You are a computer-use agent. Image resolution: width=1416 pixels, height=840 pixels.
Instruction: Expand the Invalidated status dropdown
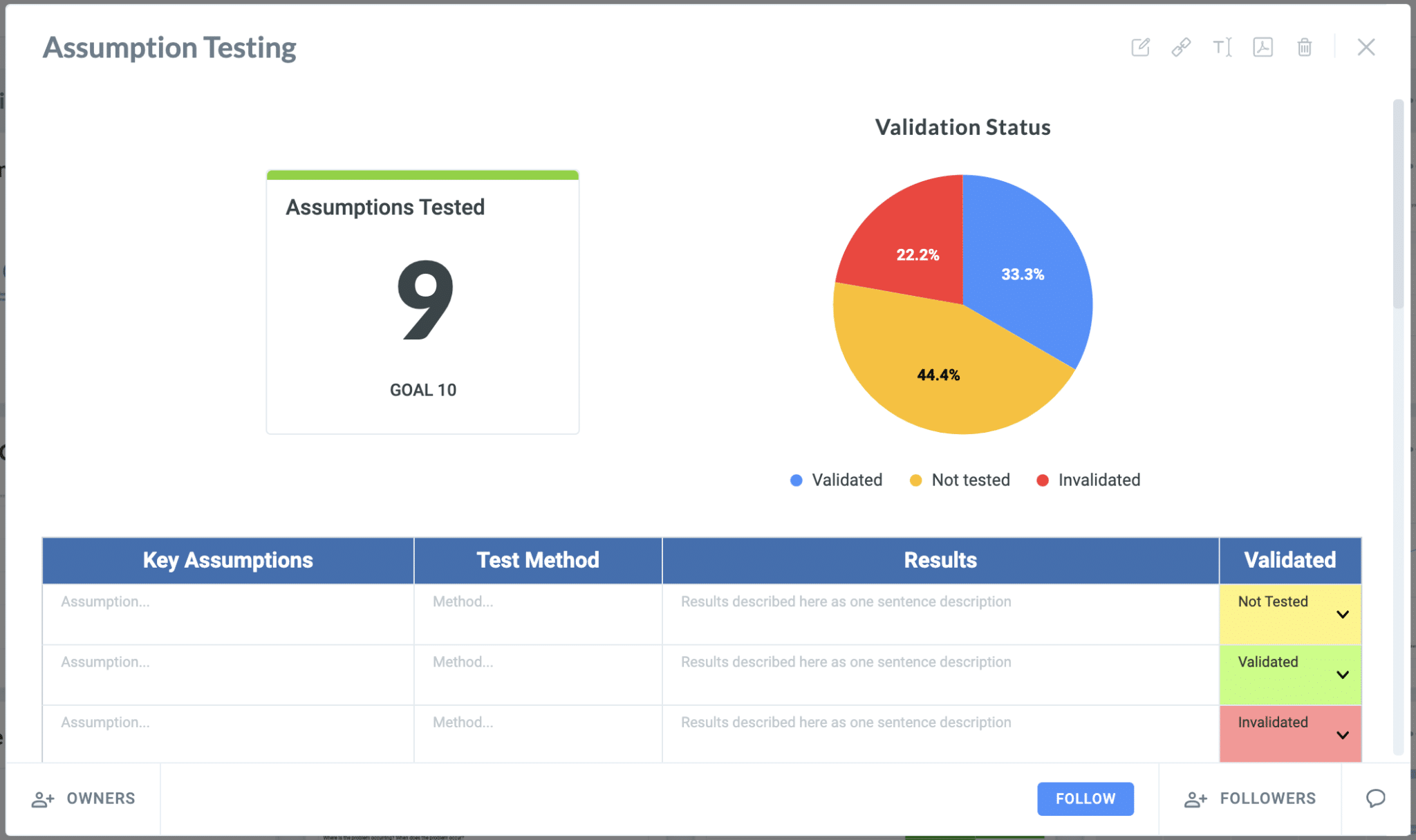1342,735
